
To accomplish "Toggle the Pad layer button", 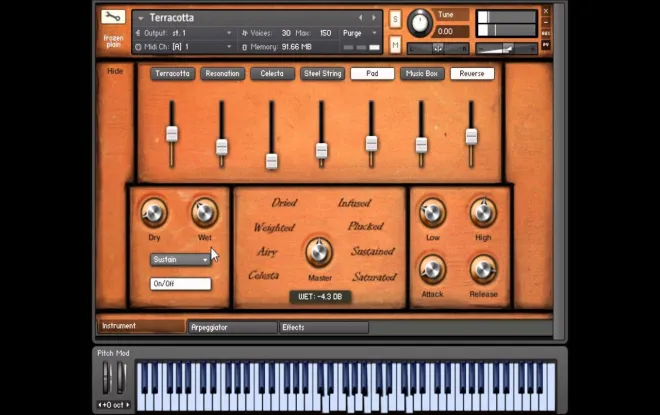I will coord(372,74).
